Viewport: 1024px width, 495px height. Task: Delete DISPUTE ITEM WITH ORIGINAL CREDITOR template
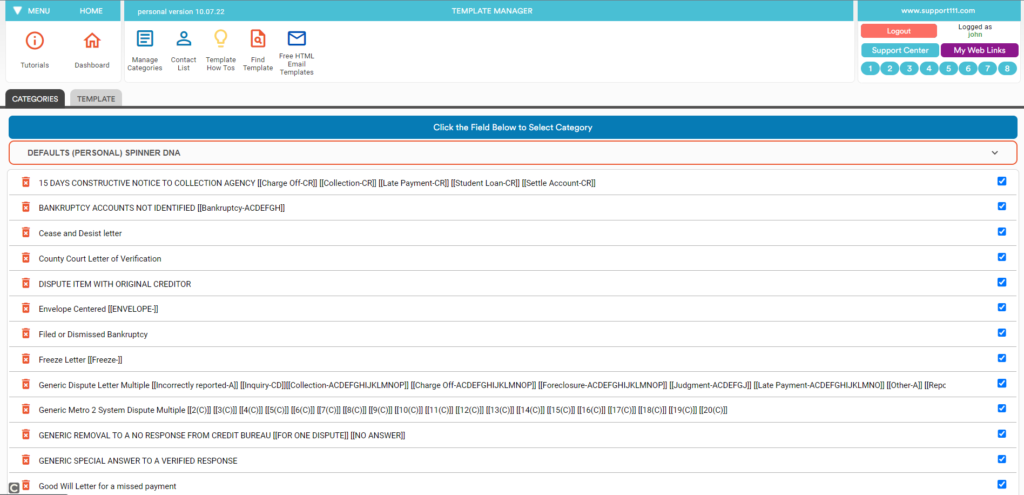pos(26,283)
